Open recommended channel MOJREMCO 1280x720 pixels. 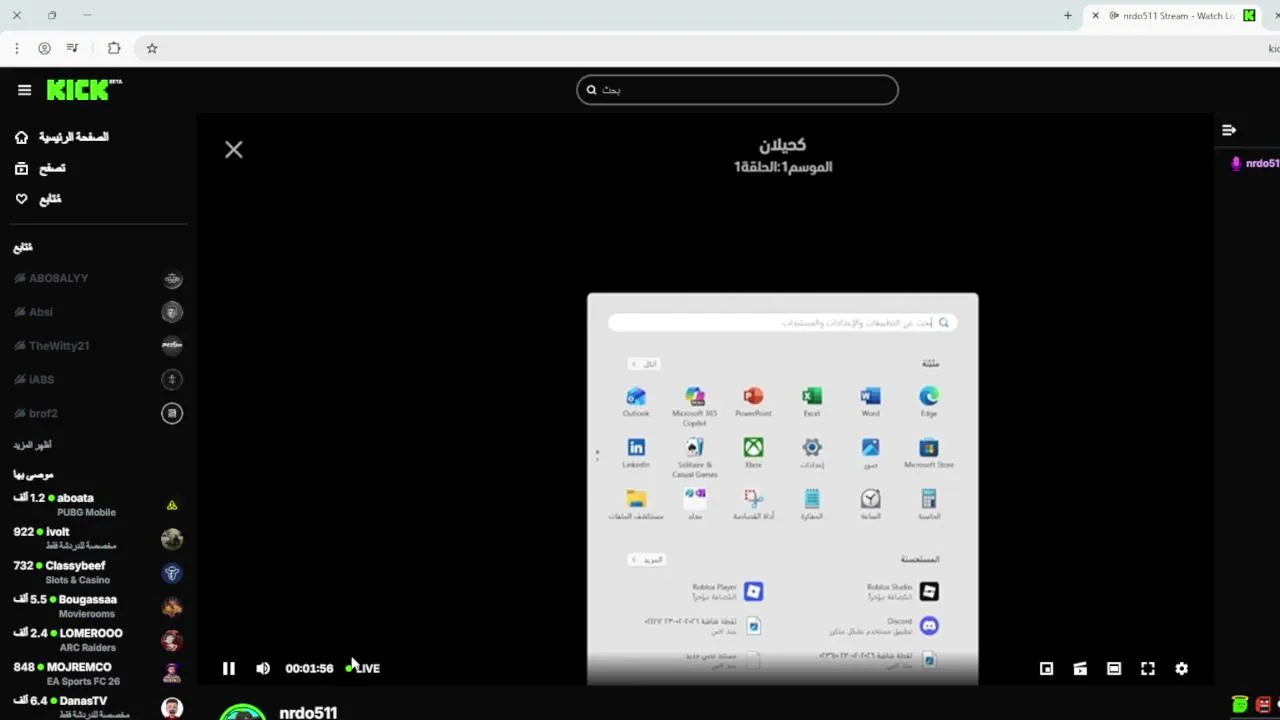point(97,674)
